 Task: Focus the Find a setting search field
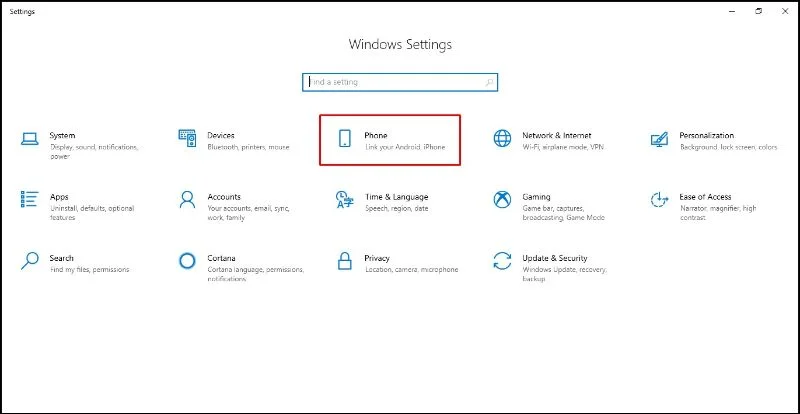[400, 82]
